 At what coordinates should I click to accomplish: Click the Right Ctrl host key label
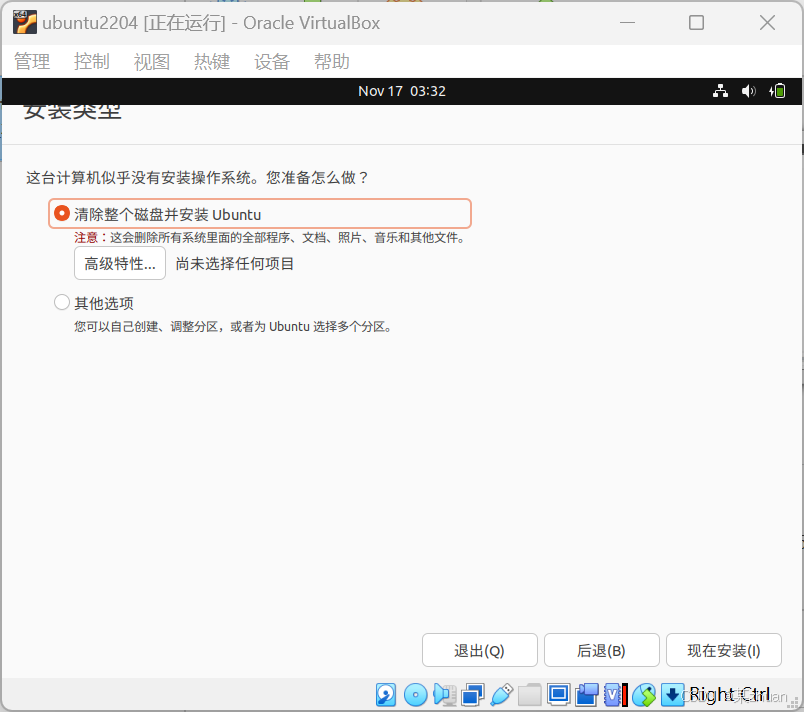pyautogui.click(x=730, y=695)
